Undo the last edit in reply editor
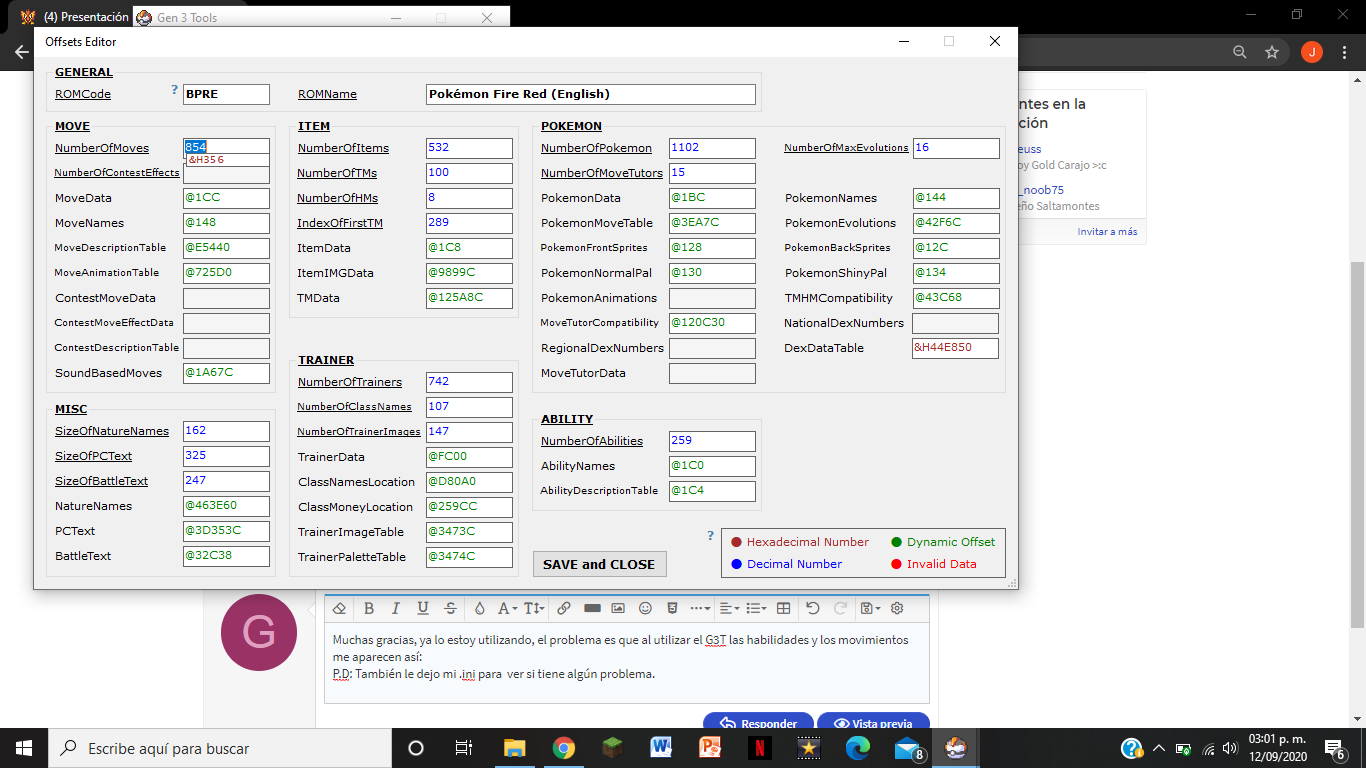The height and width of the screenshot is (768, 1366). [x=813, y=608]
